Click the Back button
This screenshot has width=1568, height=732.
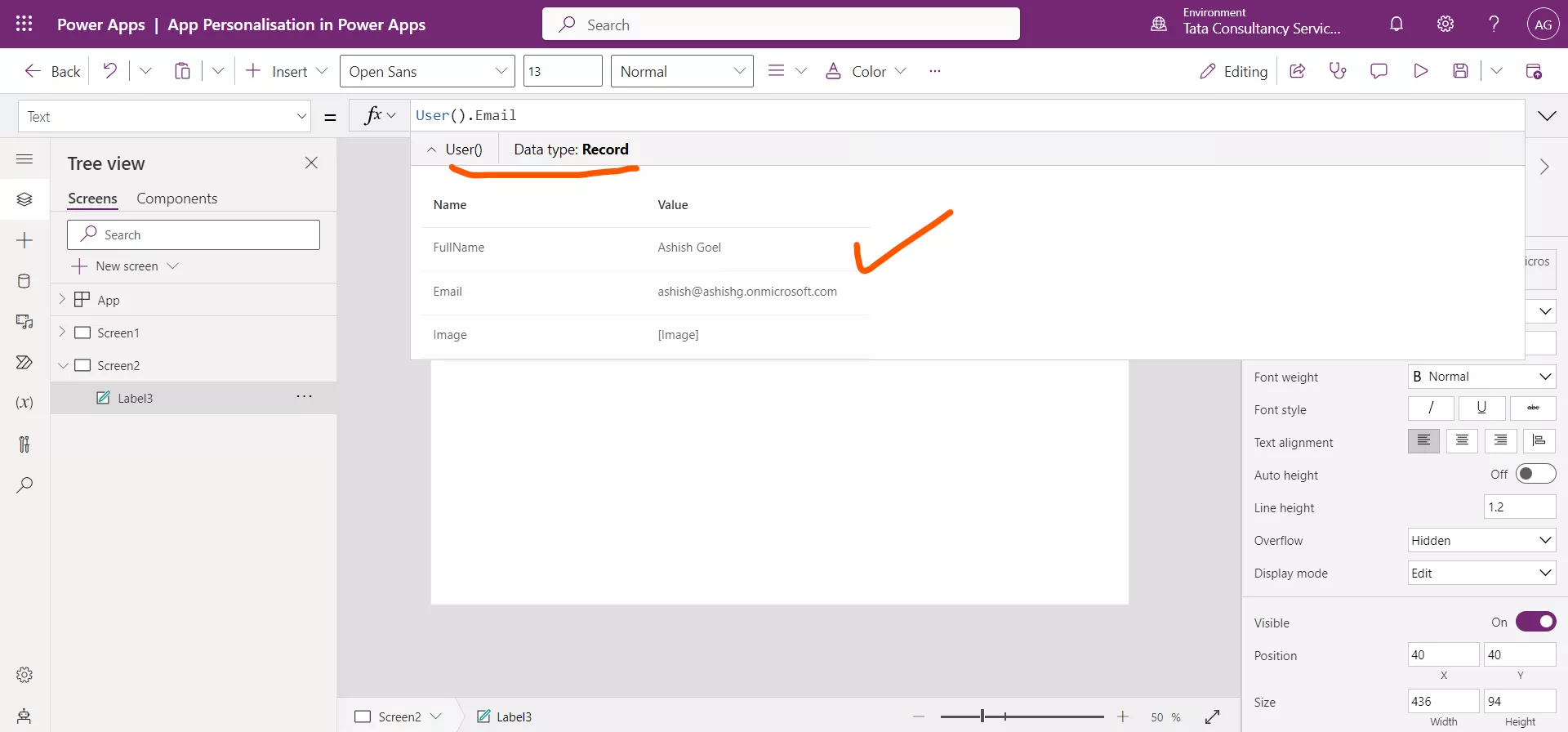(52, 71)
